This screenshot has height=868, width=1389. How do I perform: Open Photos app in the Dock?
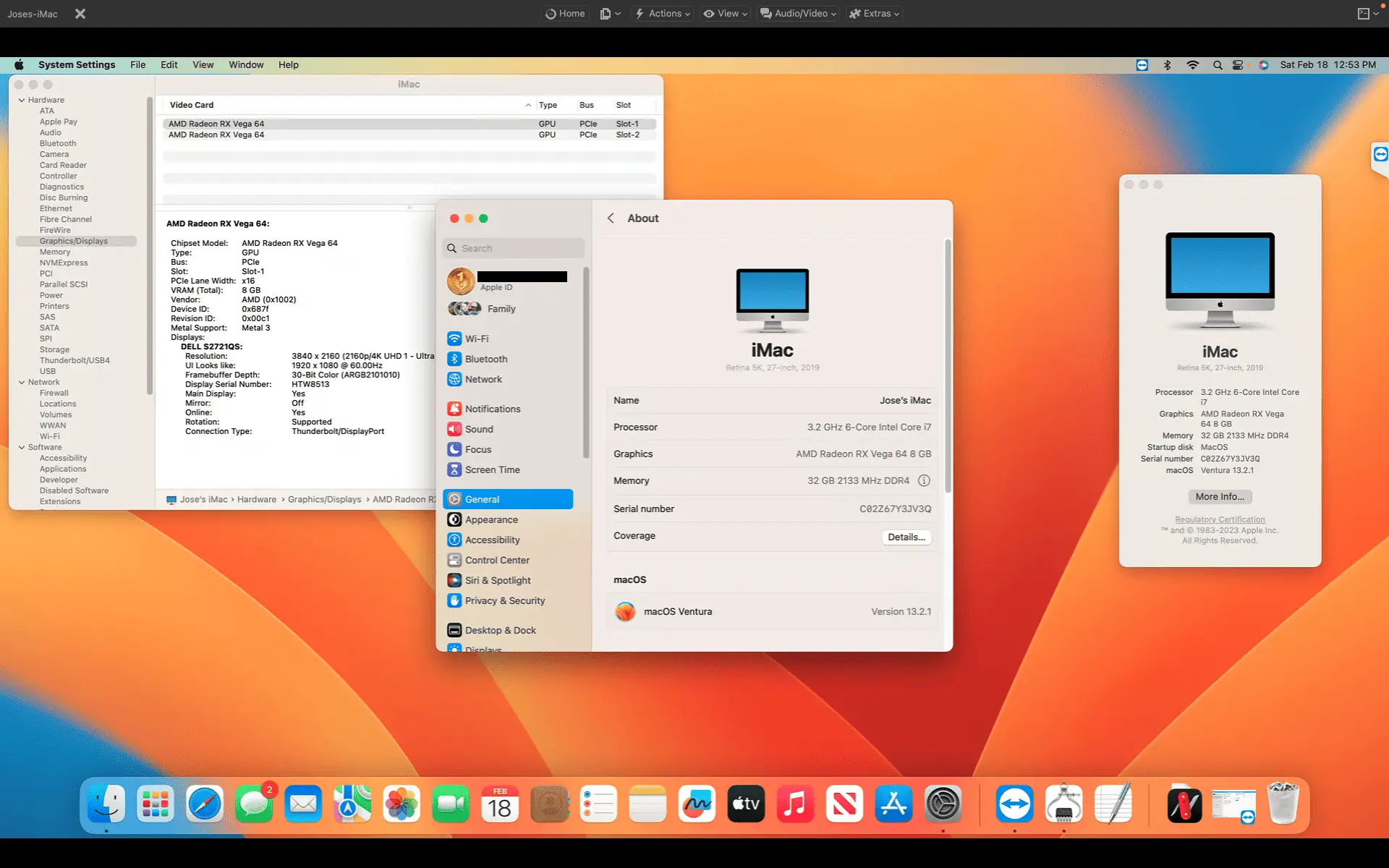click(x=402, y=804)
